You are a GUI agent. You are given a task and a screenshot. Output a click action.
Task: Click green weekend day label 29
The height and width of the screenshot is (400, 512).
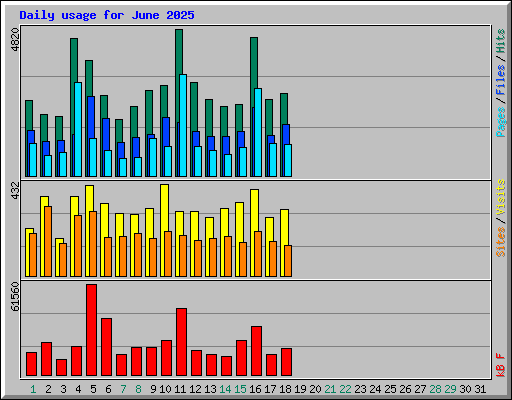[450, 389]
